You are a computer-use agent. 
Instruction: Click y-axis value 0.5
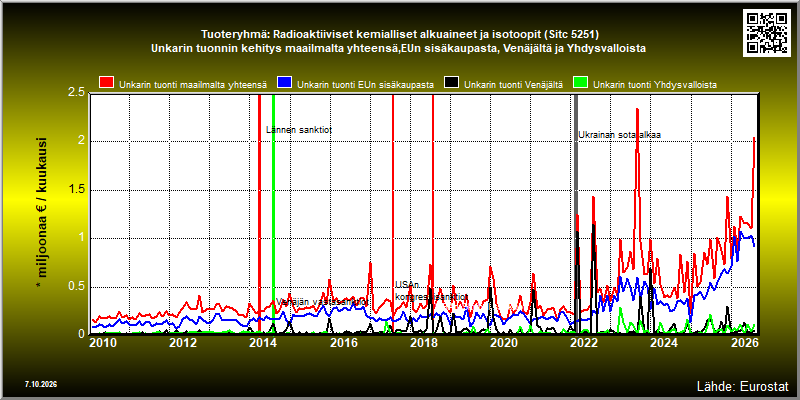(x=78, y=287)
